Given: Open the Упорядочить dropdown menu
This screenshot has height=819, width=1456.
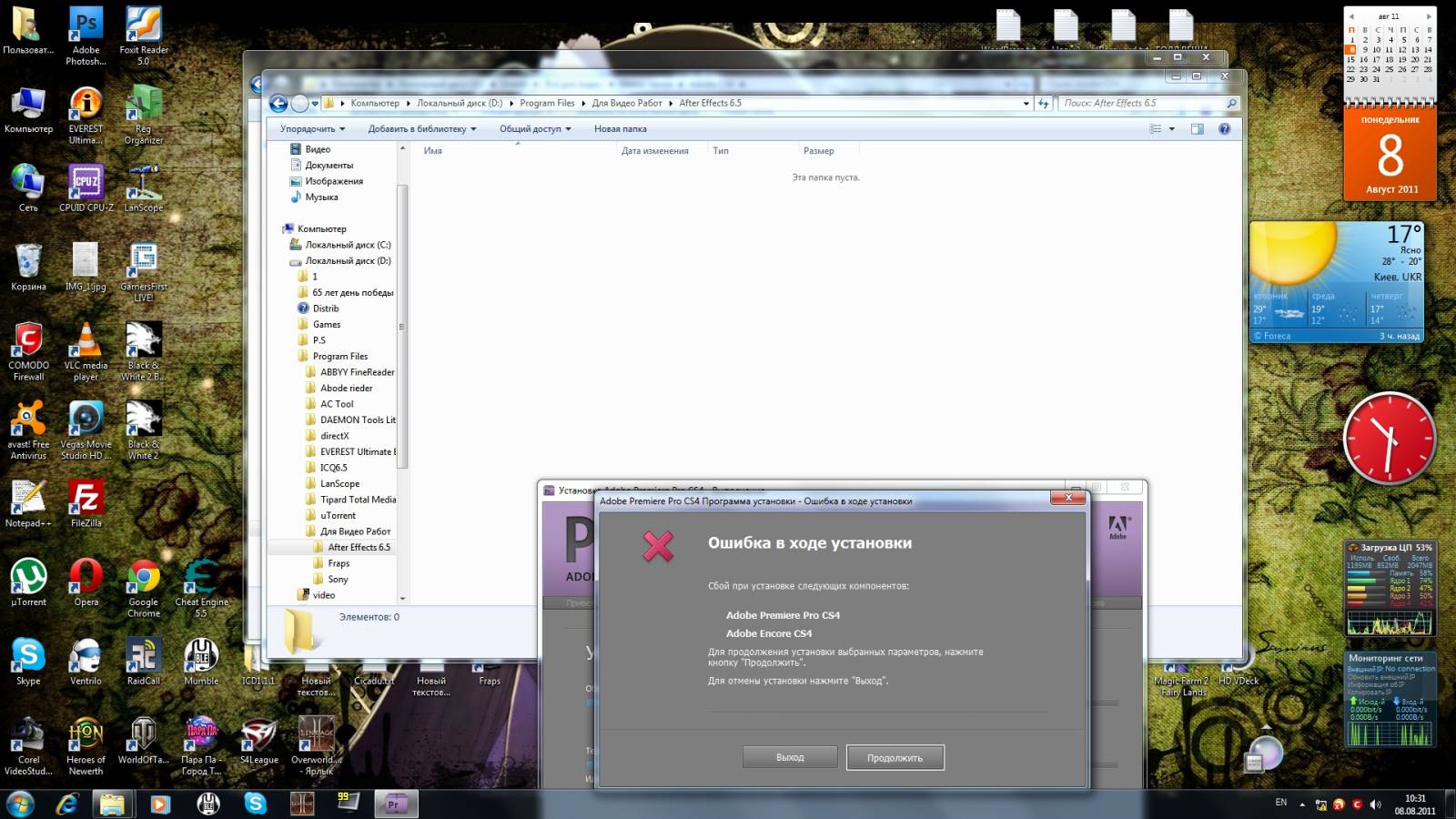Looking at the screenshot, I should point(313,129).
